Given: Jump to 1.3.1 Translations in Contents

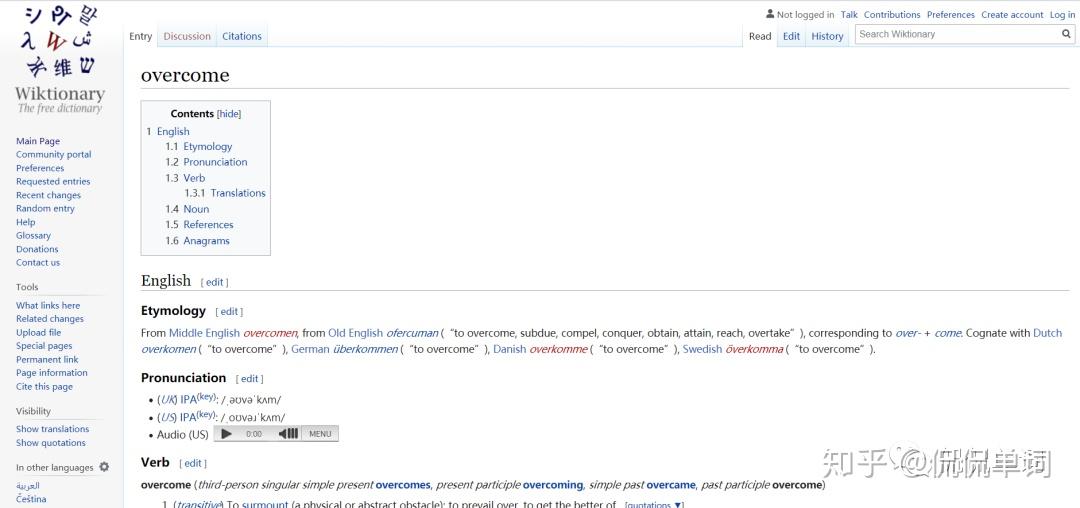Looking at the screenshot, I should (x=225, y=193).
